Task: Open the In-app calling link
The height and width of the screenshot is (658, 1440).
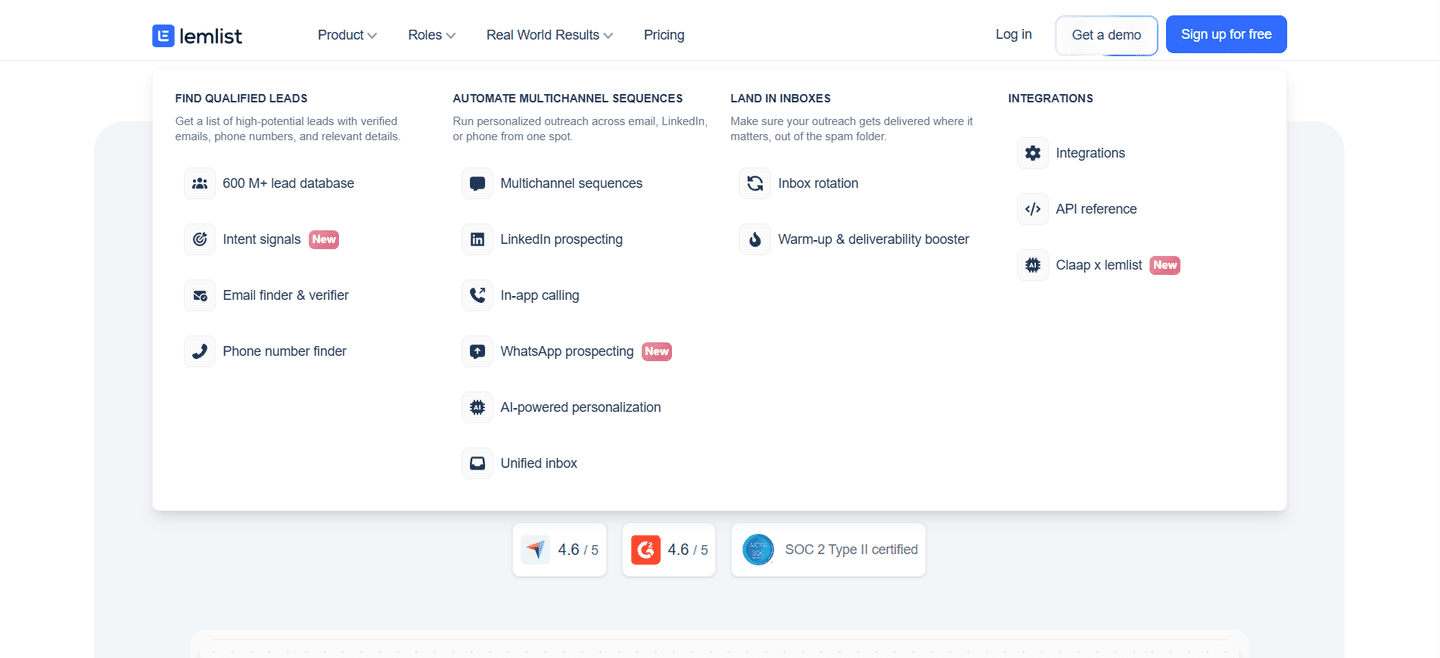Action: [x=540, y=295]
